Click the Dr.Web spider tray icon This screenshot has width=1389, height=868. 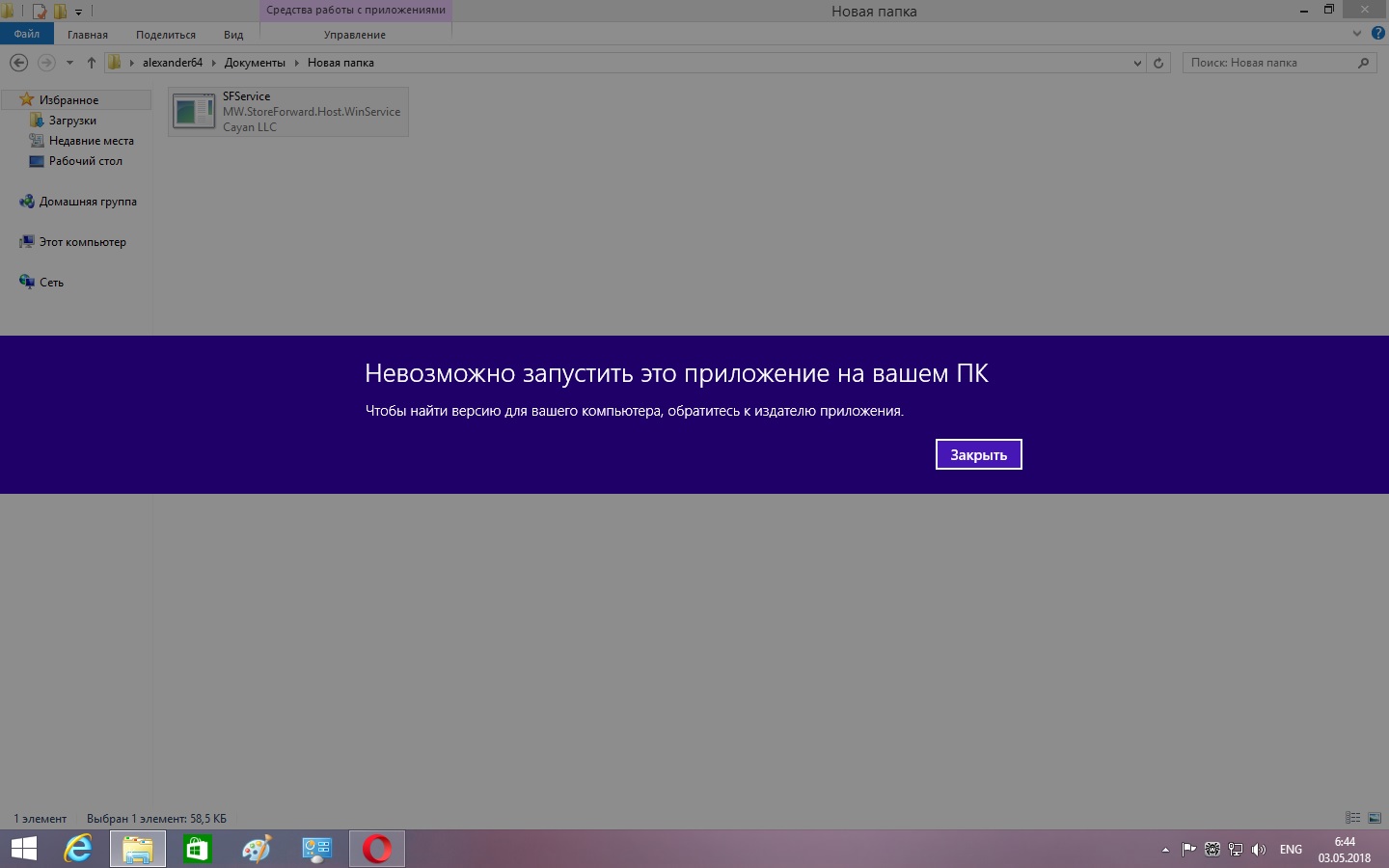point(1212,850)
